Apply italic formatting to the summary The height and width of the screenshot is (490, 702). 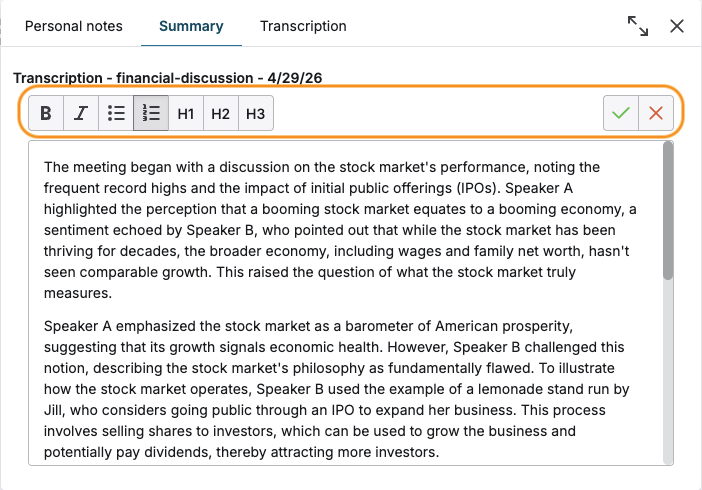(81, 113)
